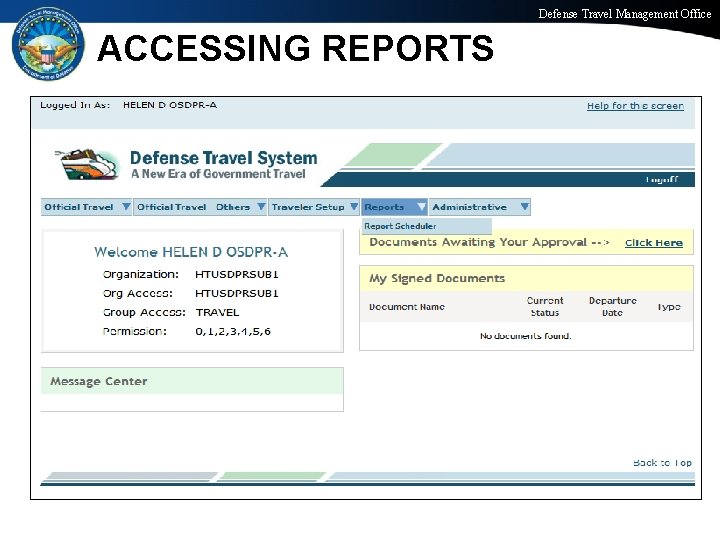Click the No documents found message
This screenshot has width=720, height=540.
click(525, 336)
